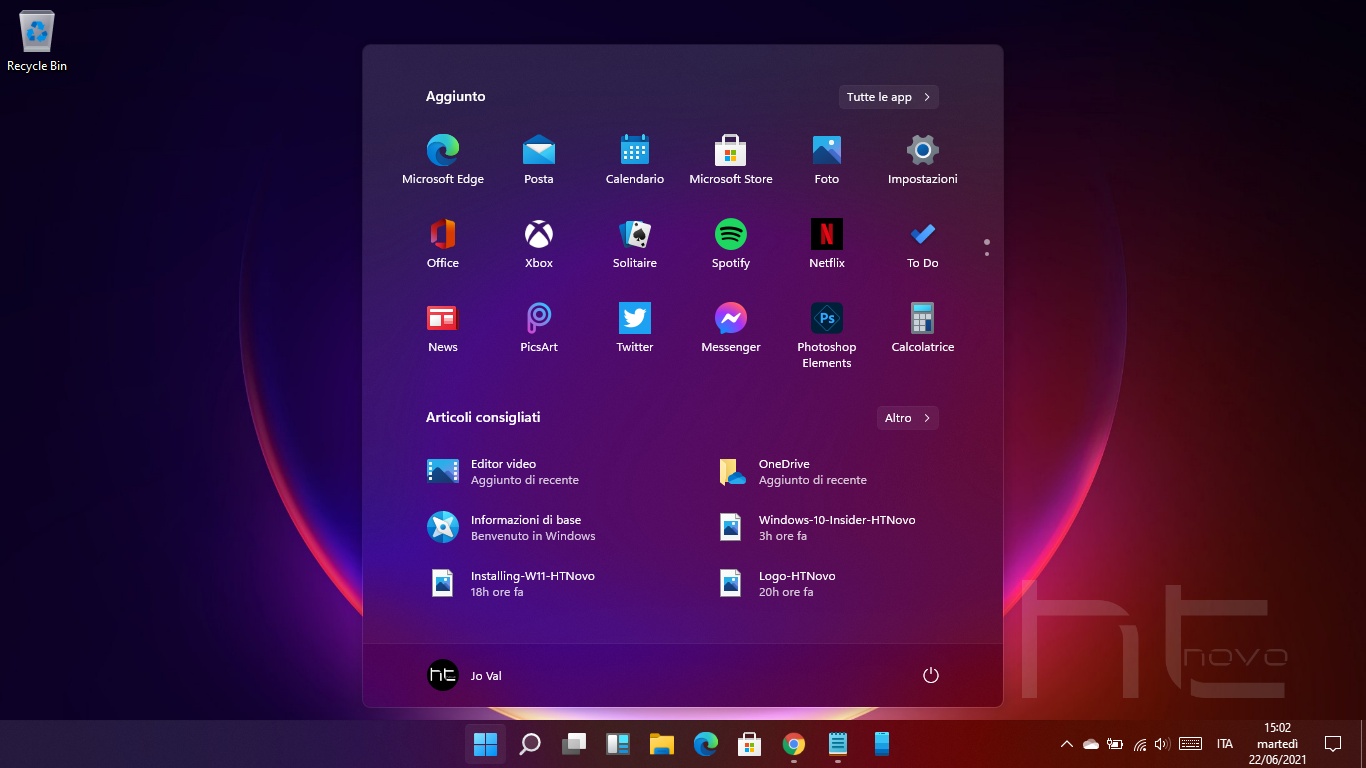Screen dimensions: 1366x768
Task: Open the volume speaker tray icon
Action: (1162, 744)
